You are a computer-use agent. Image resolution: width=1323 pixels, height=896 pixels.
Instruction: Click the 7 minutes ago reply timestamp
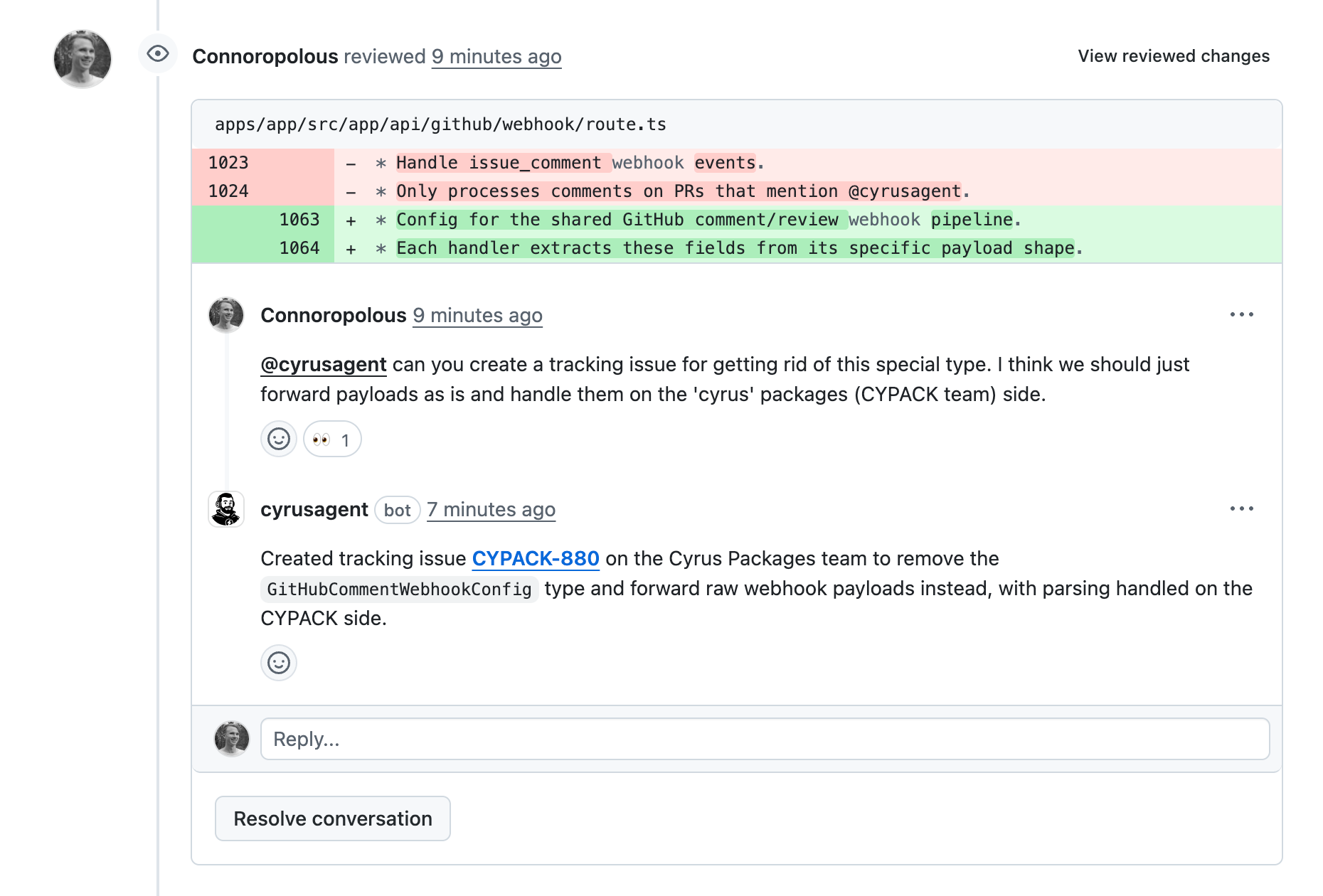[x=491, y=509]
